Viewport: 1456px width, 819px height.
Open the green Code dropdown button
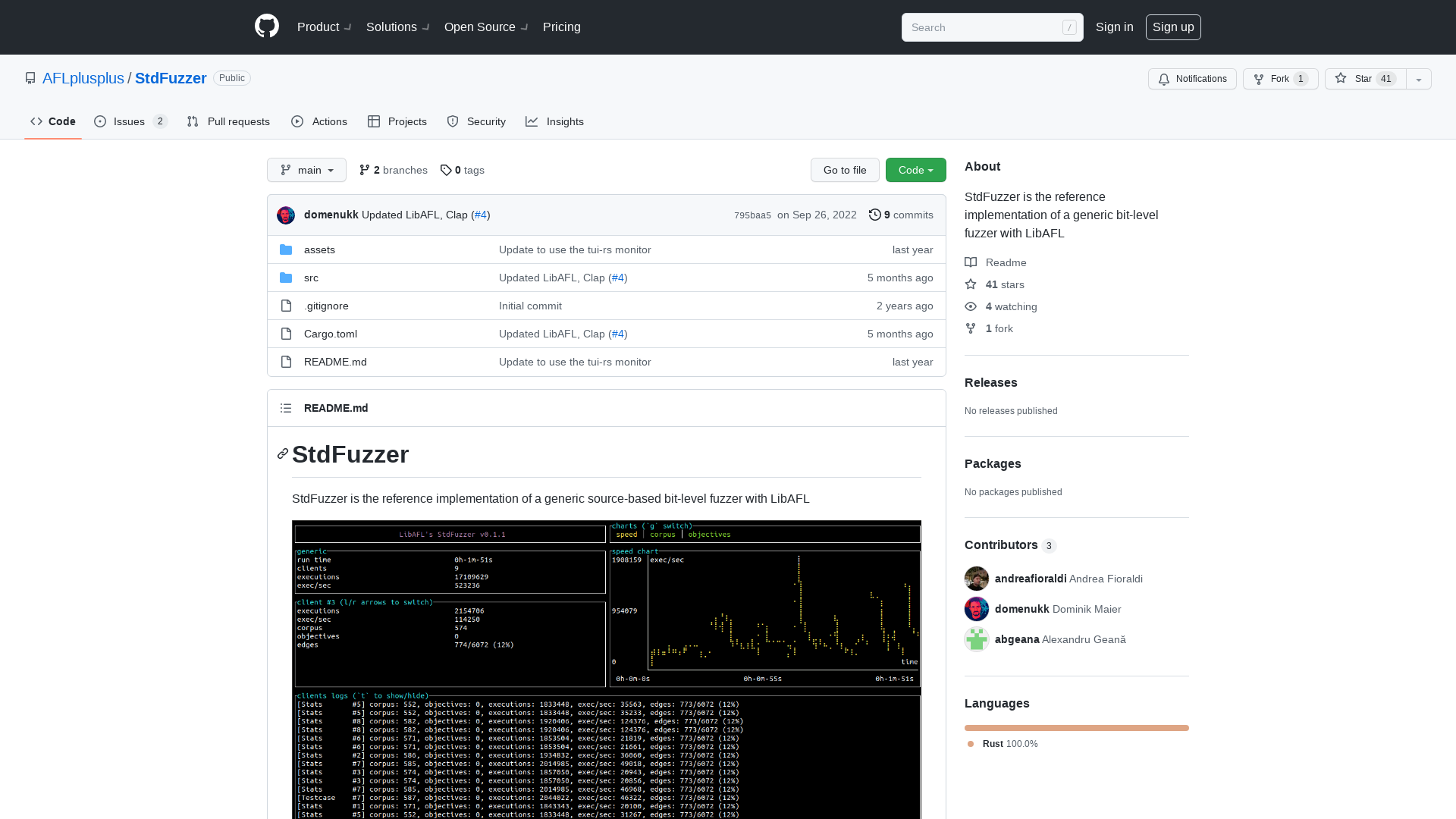pos(916,170)
